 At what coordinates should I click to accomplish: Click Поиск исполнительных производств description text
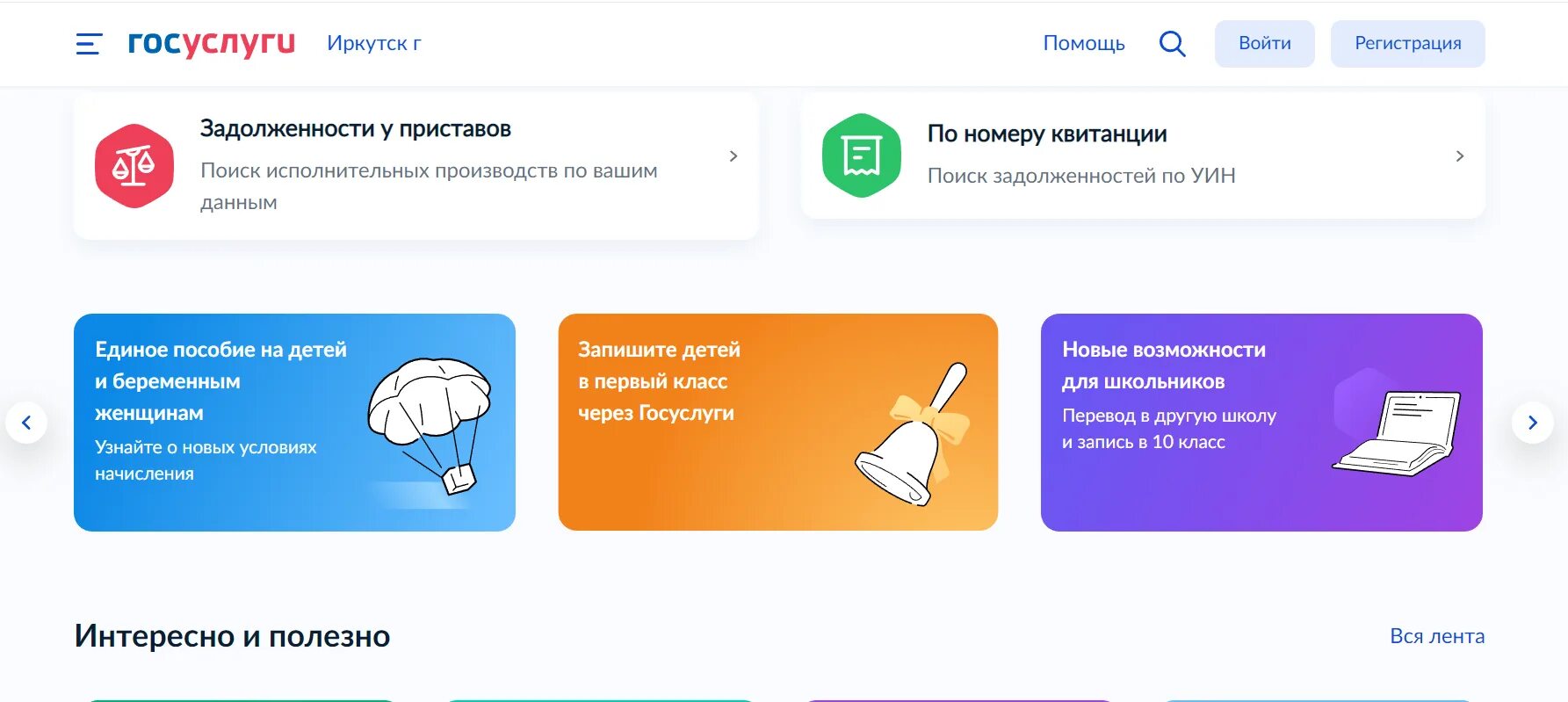click(x=429, y=186)
